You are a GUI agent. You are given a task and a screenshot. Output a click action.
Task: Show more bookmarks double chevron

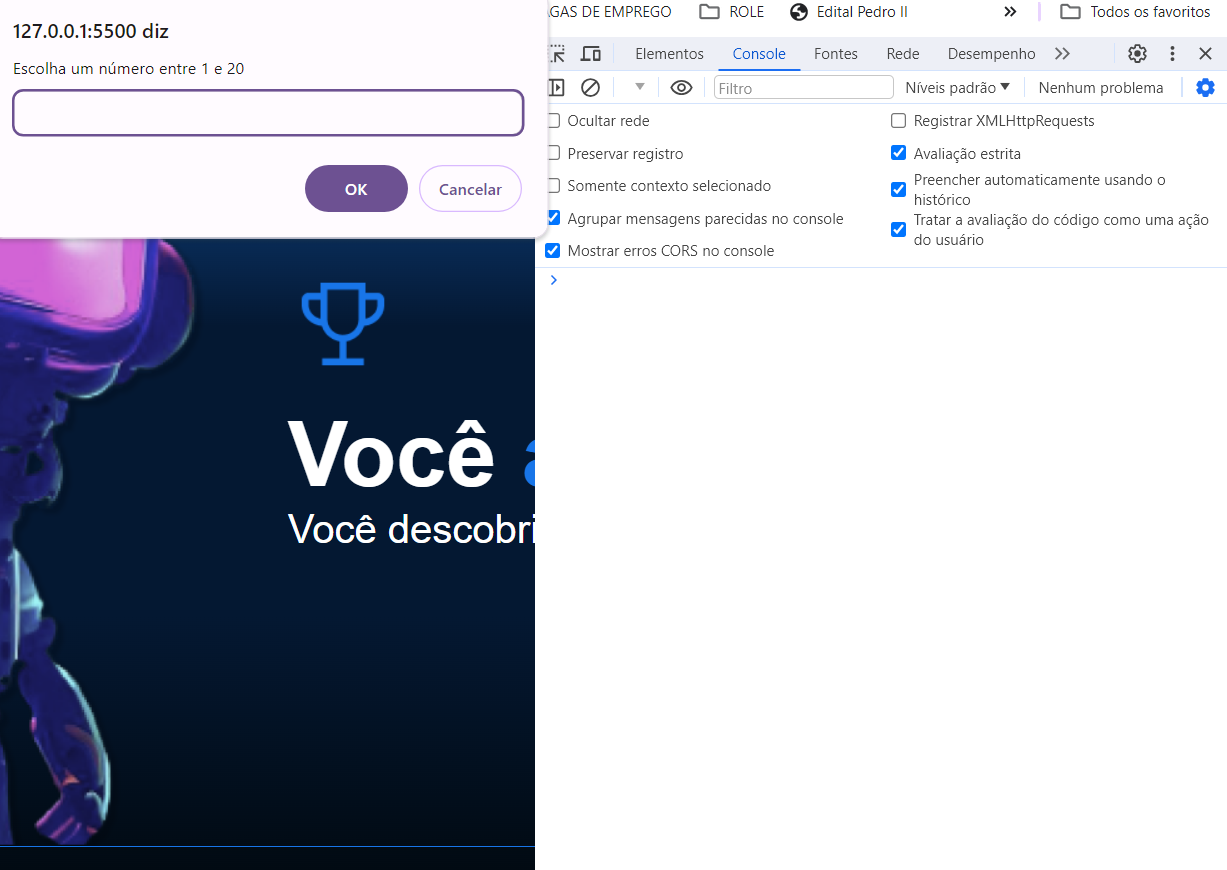coord(1010,12)
